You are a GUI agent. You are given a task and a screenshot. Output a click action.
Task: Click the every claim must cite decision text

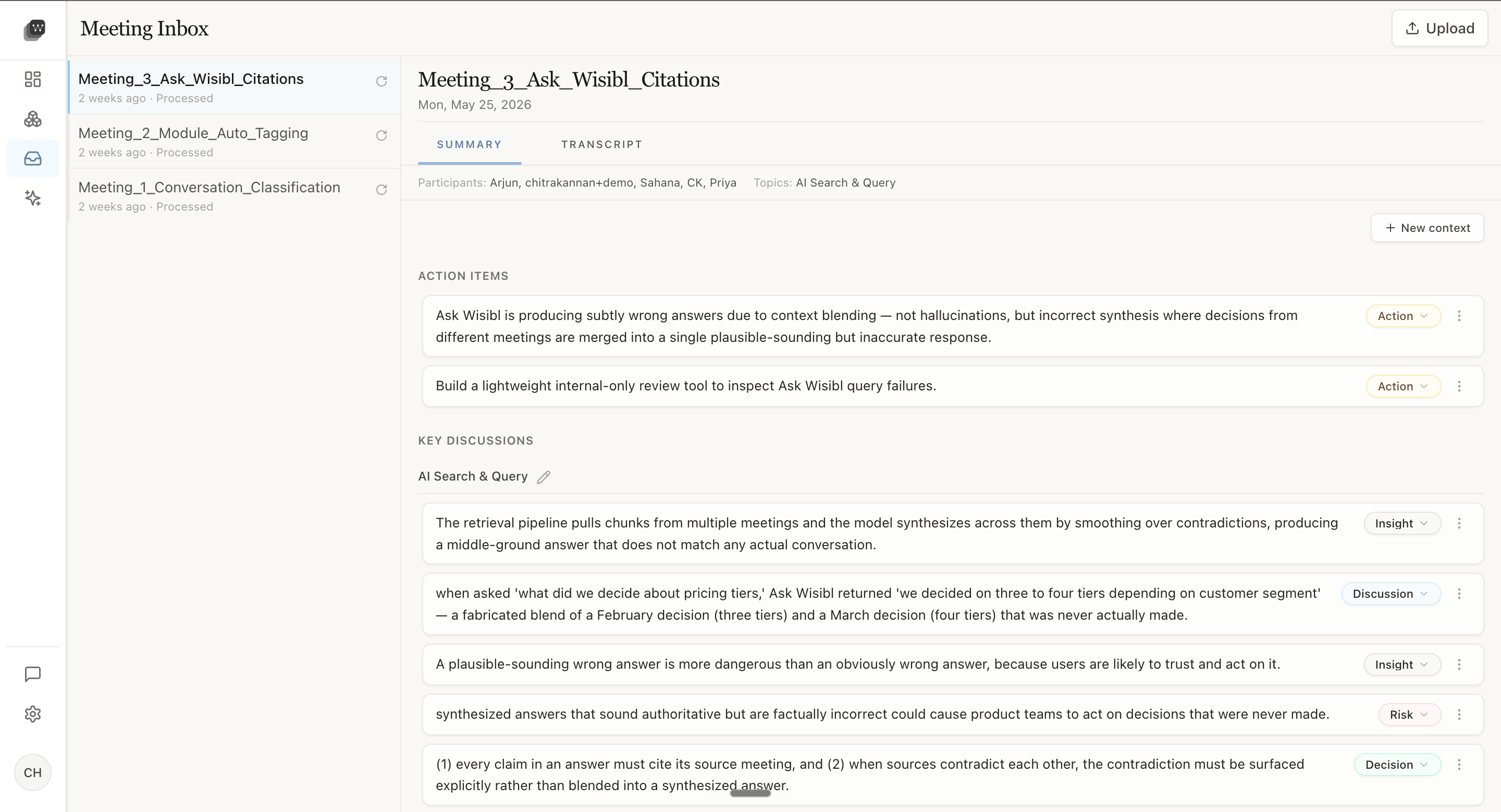(870, 774)
